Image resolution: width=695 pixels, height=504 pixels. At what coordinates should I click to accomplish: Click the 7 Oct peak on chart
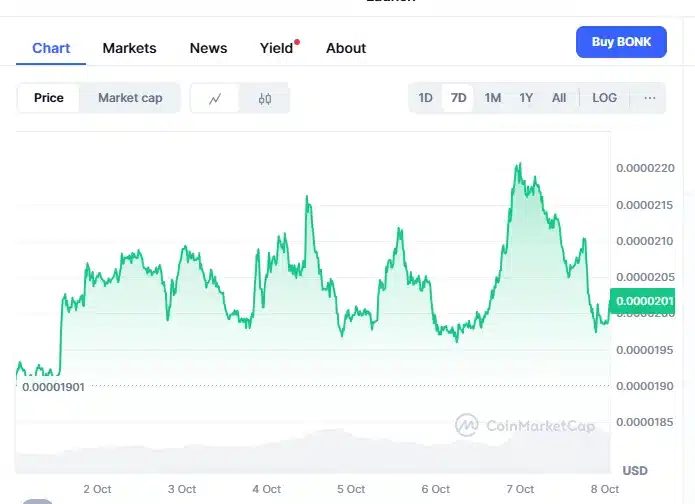tap(518, 165)
